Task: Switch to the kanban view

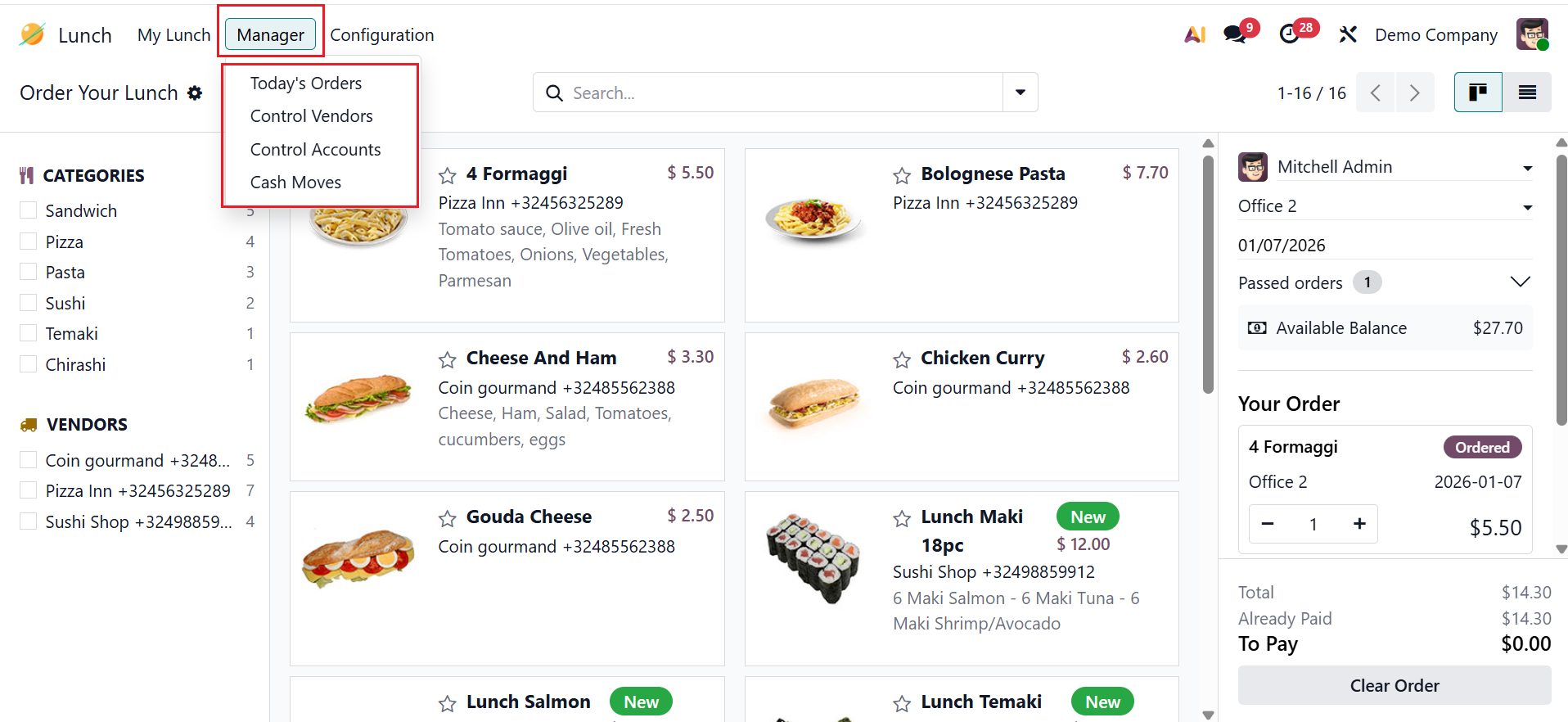Action: 1477,93
